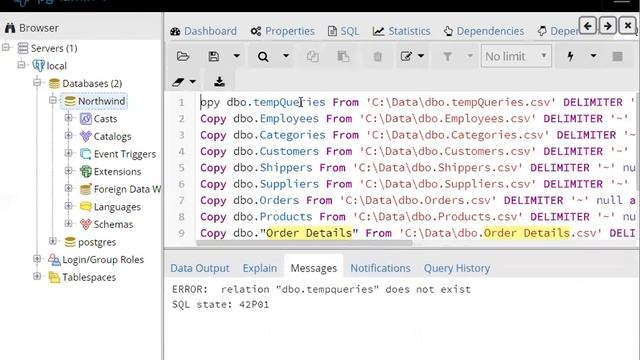
Task: Collapse the Servers (1) tree node
Action: [6, 47]
